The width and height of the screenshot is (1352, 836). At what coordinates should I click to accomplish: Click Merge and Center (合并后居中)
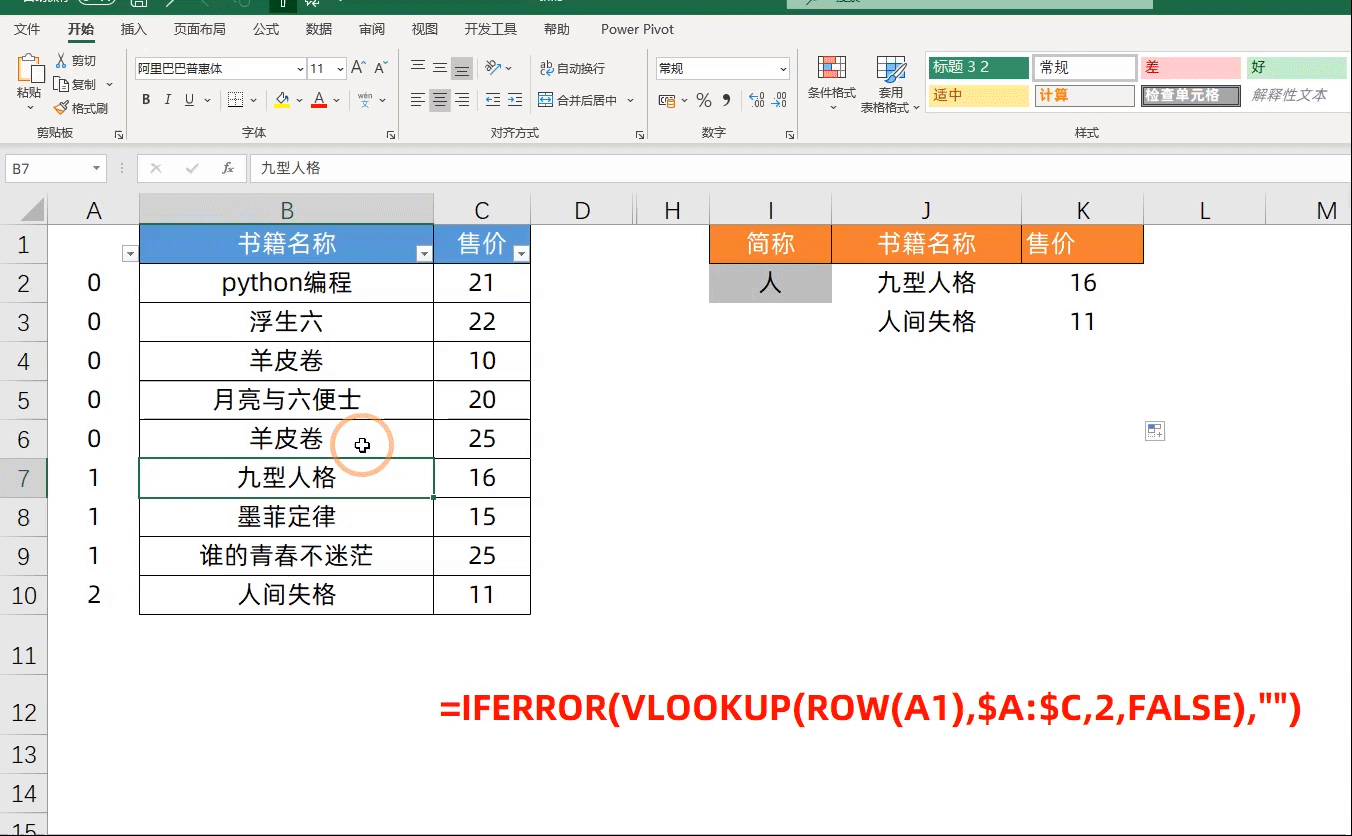578,100
